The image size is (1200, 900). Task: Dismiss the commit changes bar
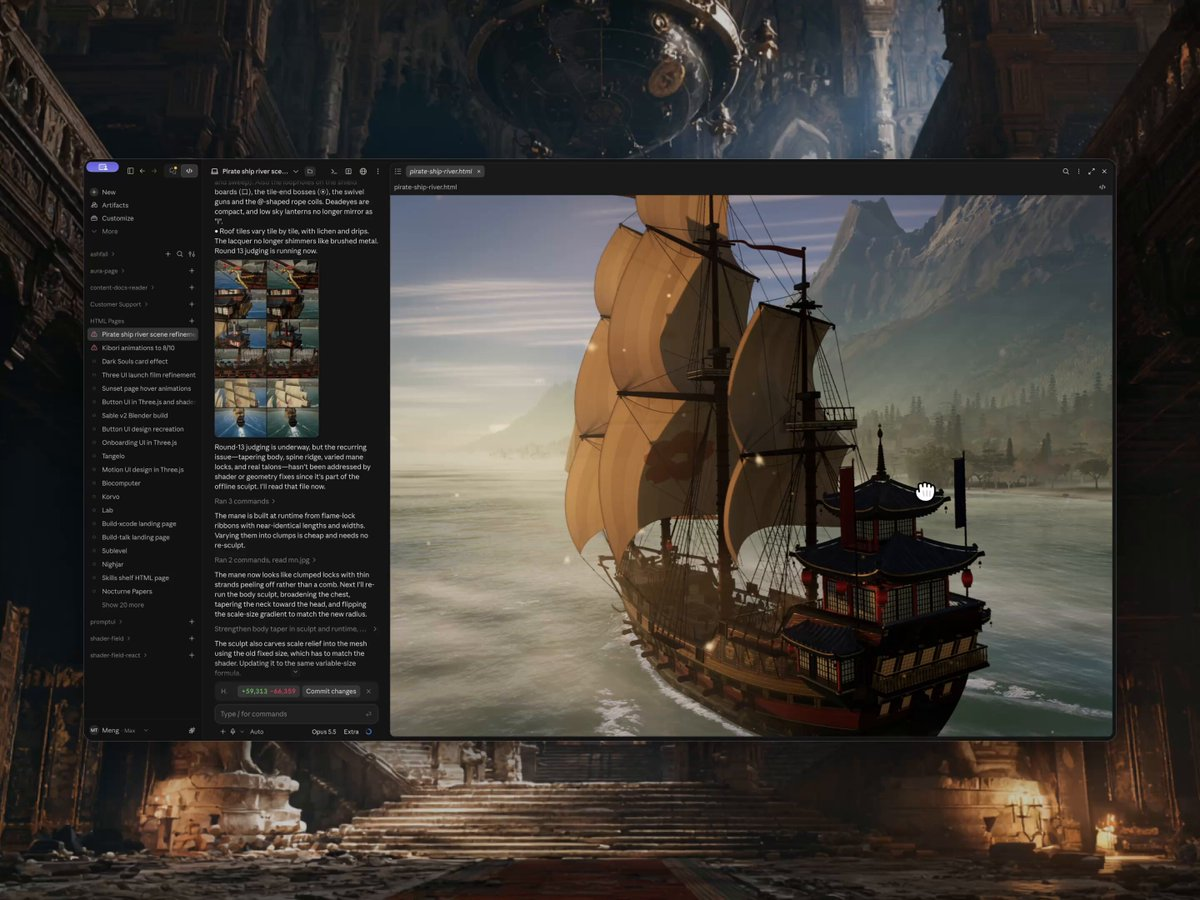tap(368, 691)
